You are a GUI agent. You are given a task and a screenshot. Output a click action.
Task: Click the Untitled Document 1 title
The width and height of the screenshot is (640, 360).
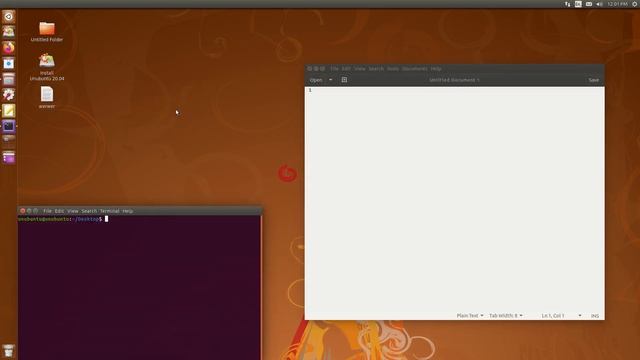pos(454,80)
